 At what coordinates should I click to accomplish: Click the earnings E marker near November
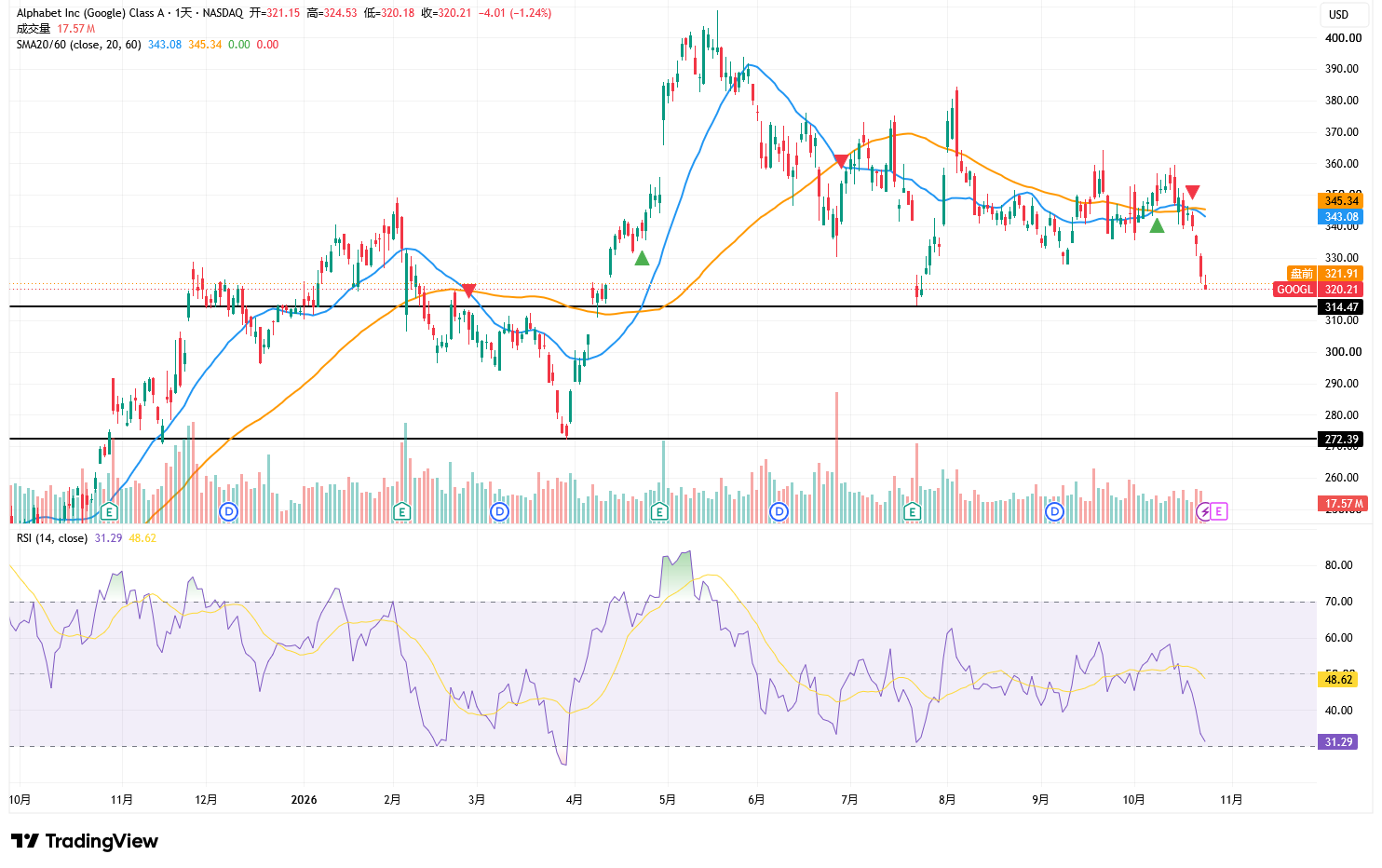coord(110,511)
